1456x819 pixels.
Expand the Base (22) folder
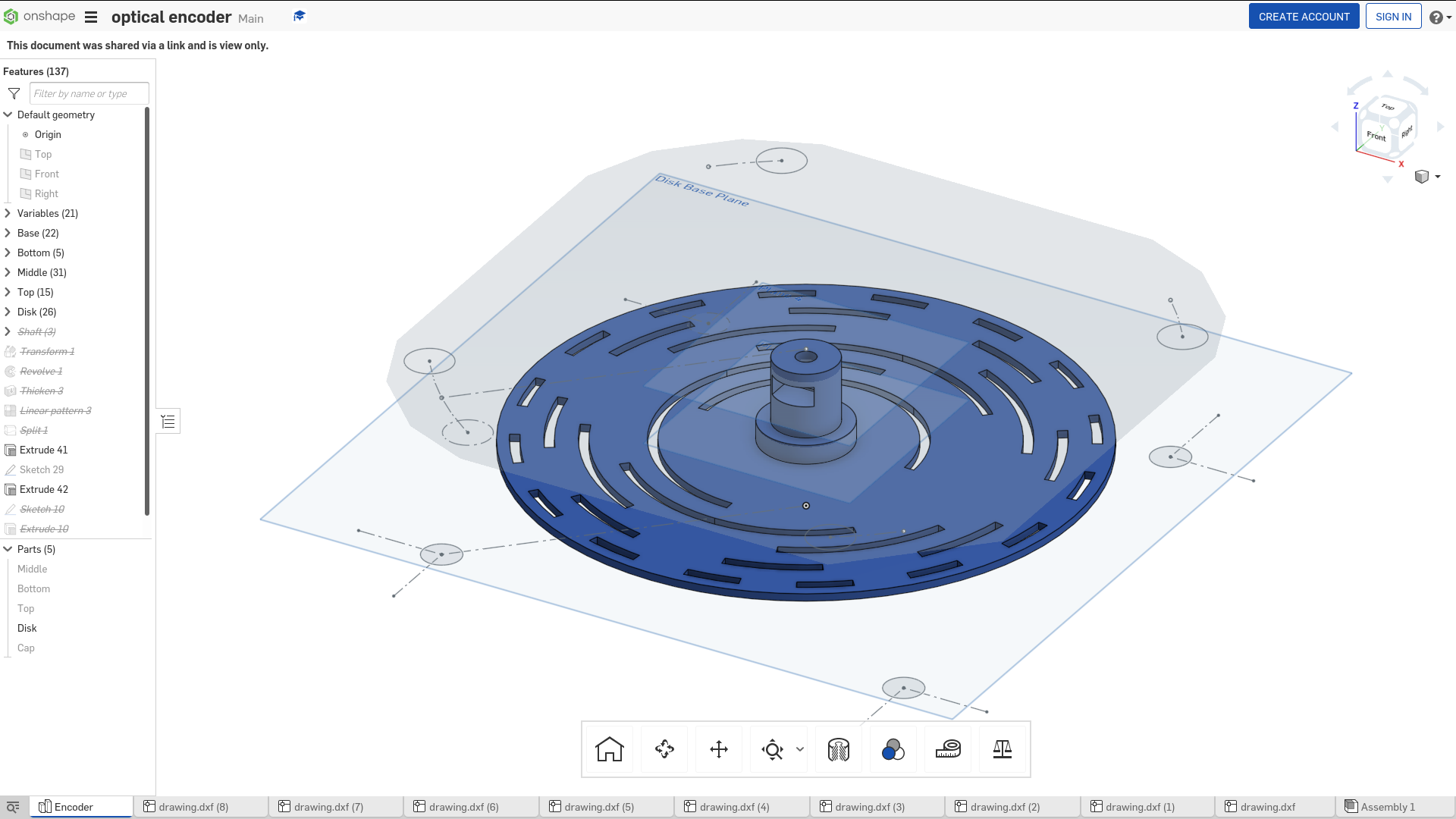8,233
